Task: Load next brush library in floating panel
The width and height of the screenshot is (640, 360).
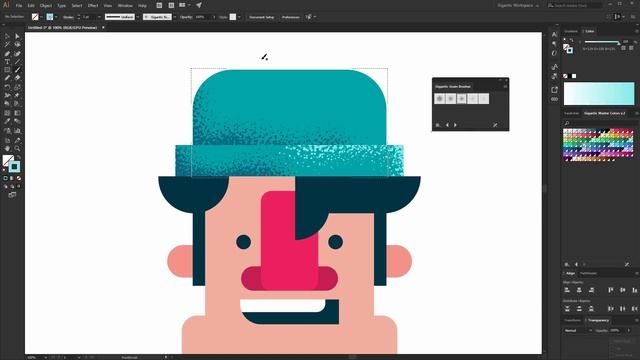Action: pos(456,125)
